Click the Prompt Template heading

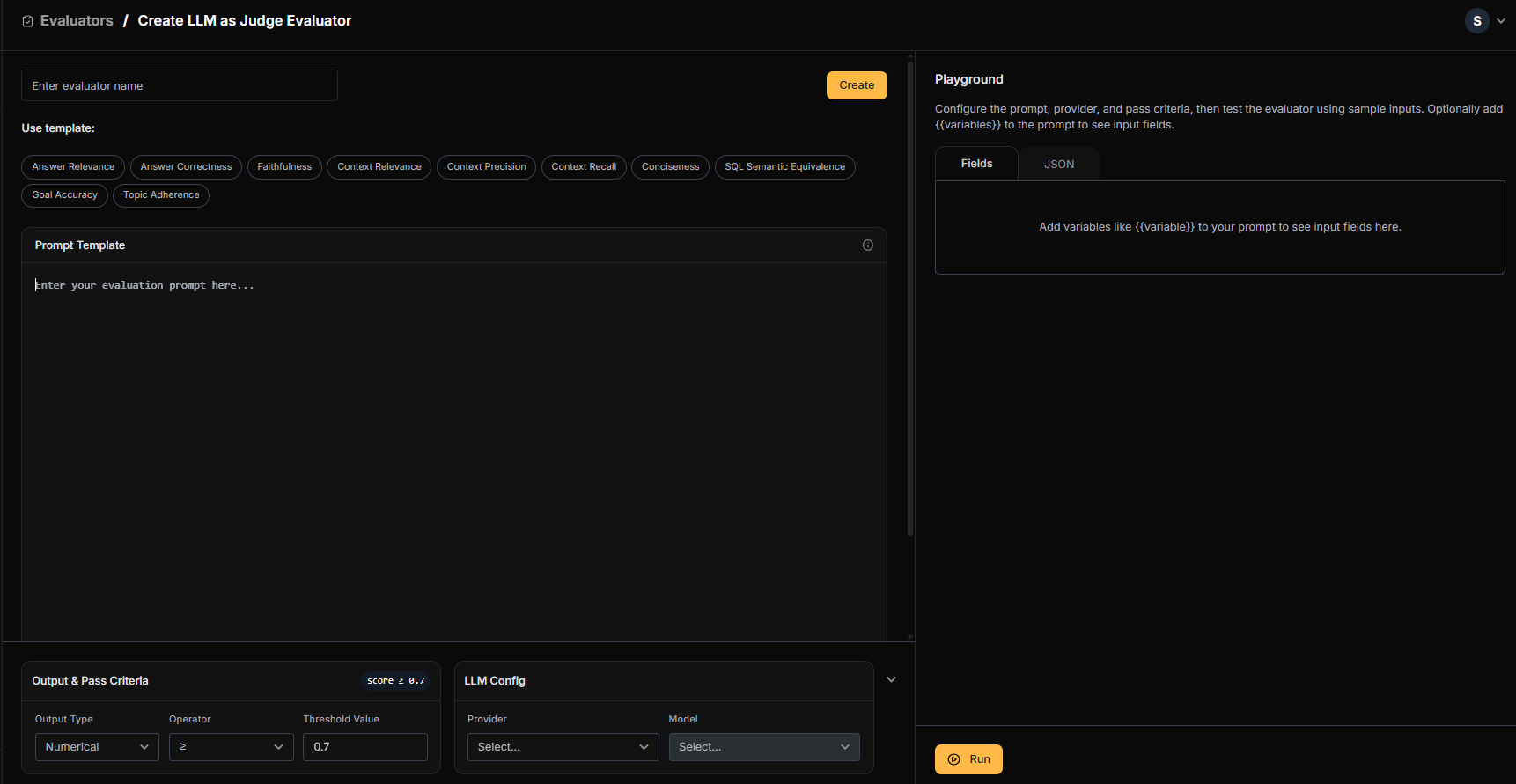coord(80,245)
